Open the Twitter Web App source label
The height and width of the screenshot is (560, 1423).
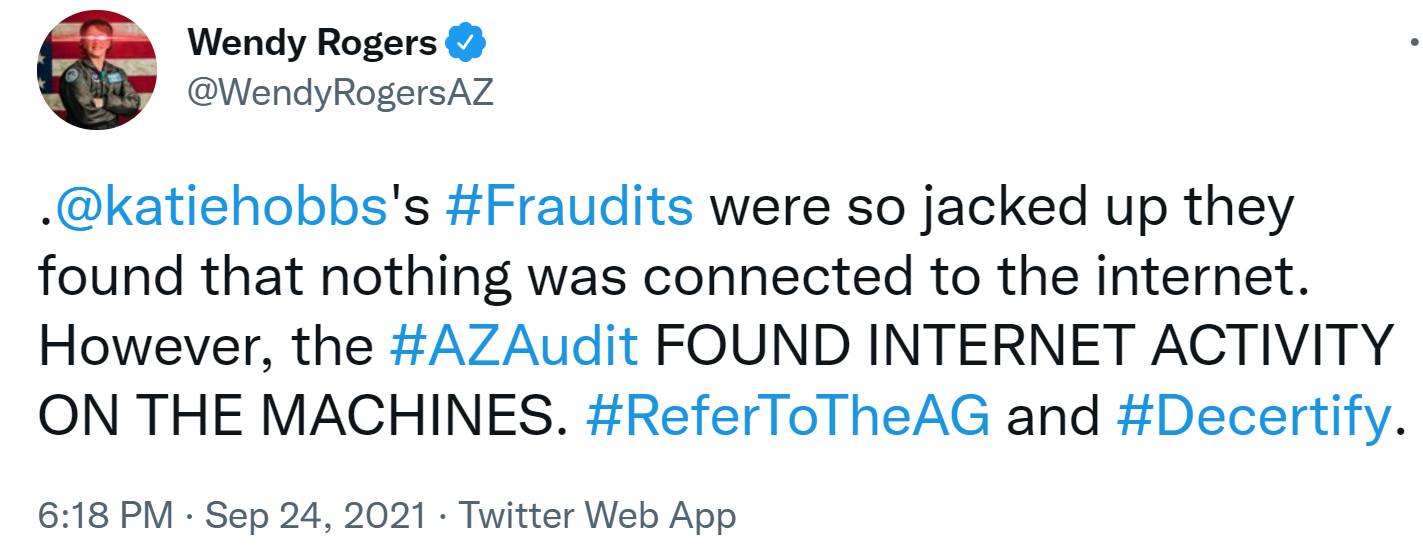coord(597,516)
